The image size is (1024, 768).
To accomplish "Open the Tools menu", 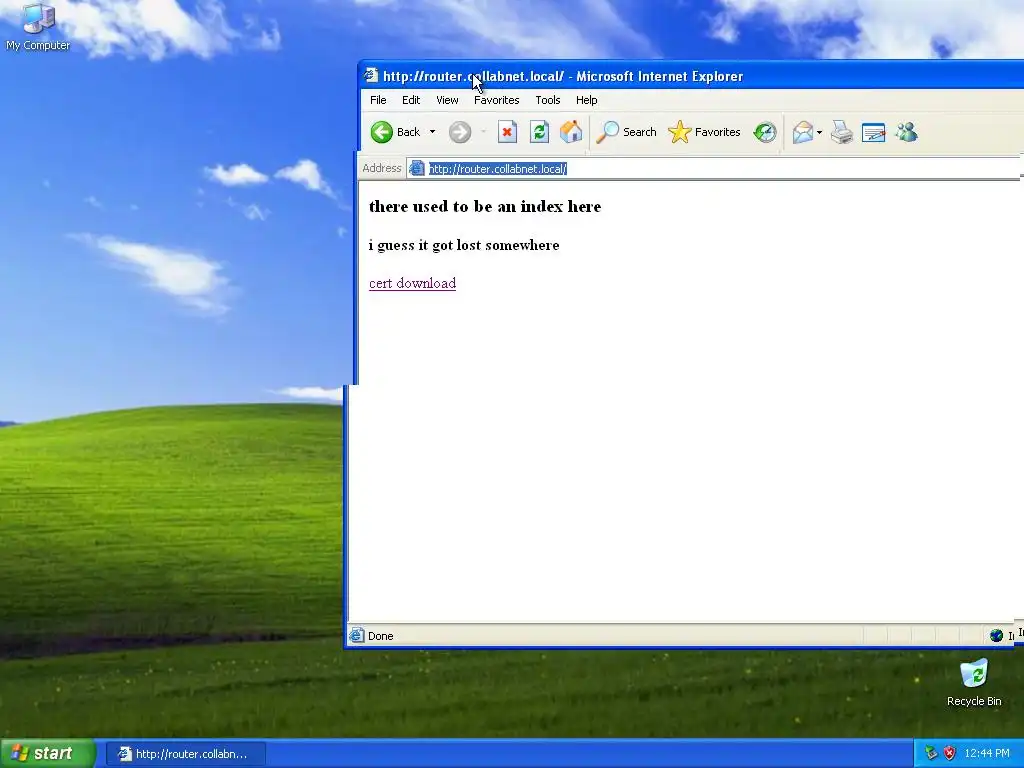I will point(548,100).
